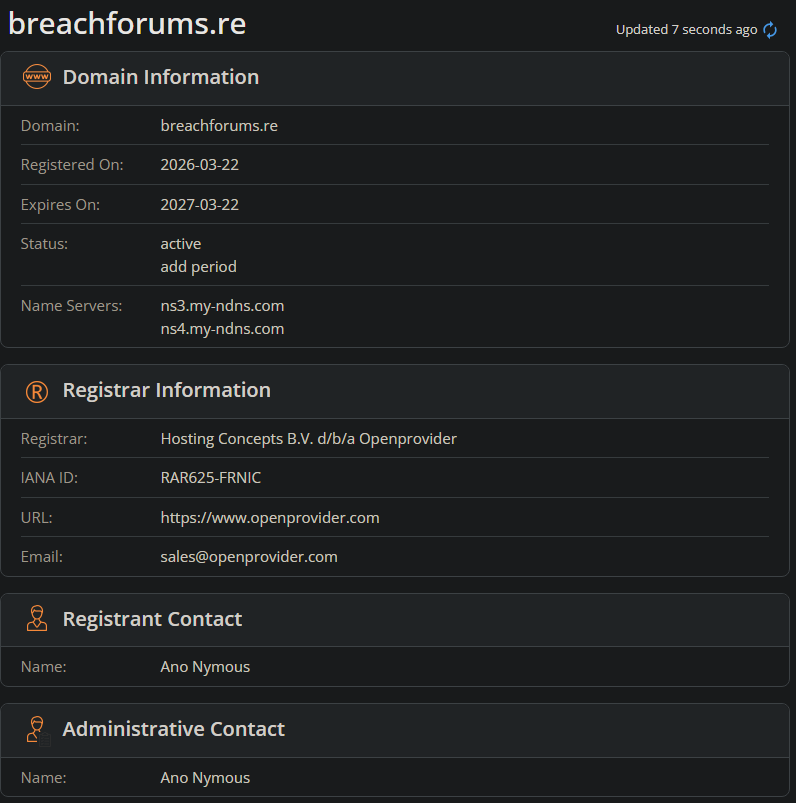Click the Registrant Contact heading
The height and width of the screenshot is (803, 796).
click(x=152, y=619)
